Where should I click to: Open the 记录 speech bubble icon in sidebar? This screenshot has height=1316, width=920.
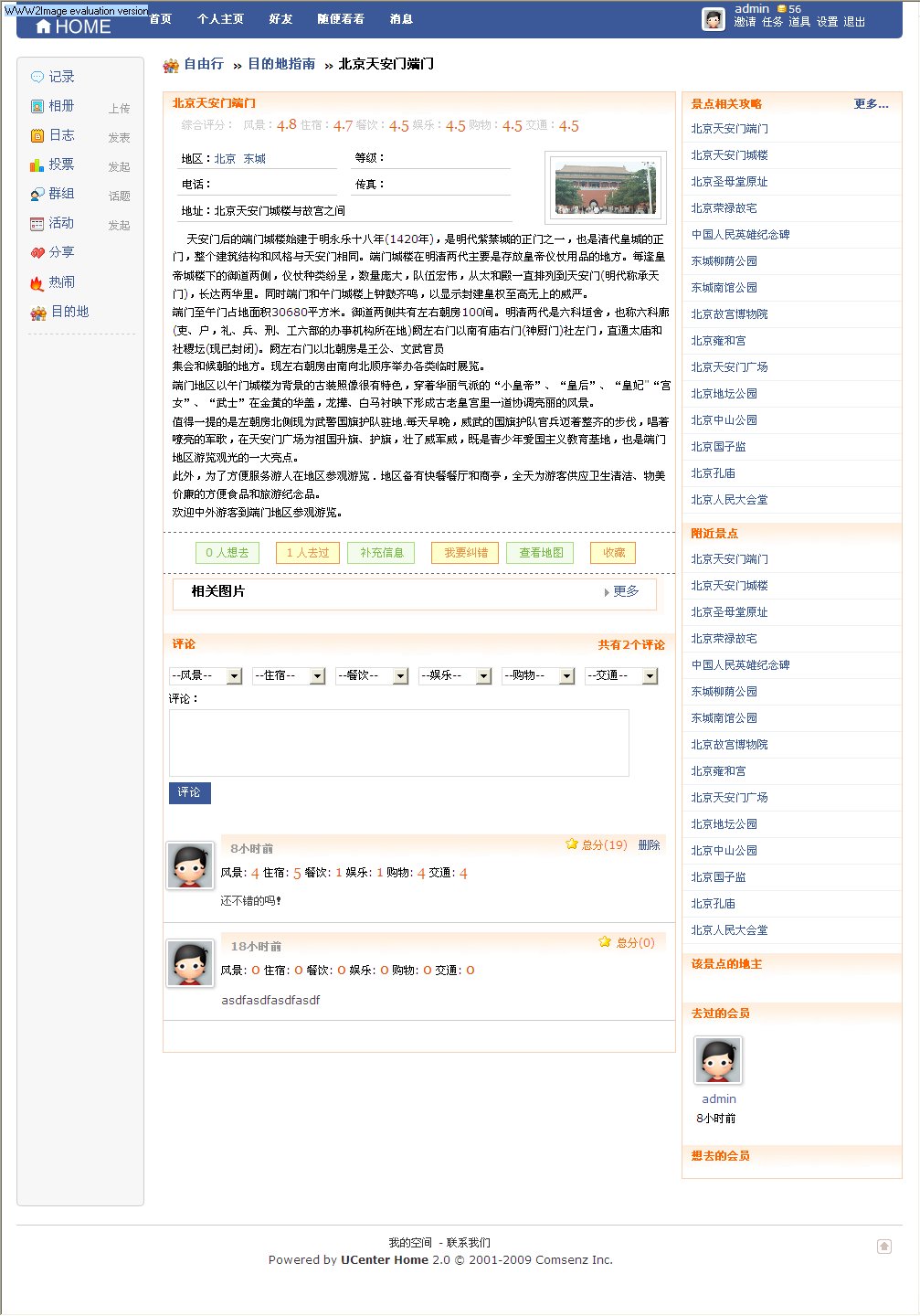37,77
